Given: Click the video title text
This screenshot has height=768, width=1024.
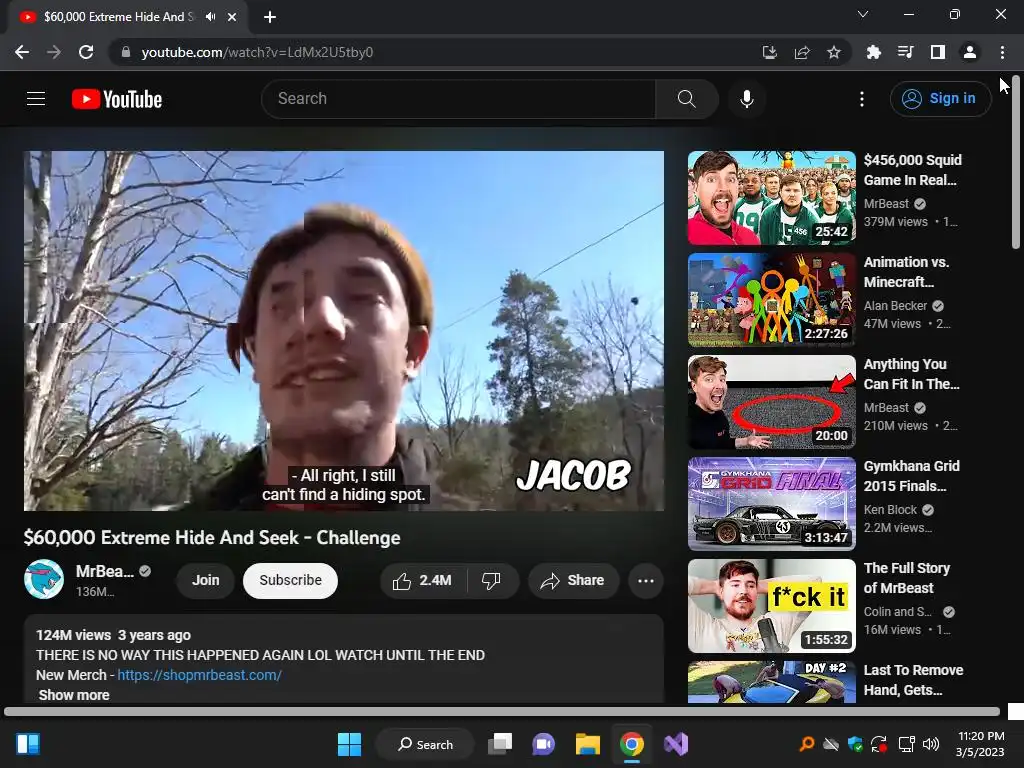Looking at the screenshot, I should click(x=212, y=537).
